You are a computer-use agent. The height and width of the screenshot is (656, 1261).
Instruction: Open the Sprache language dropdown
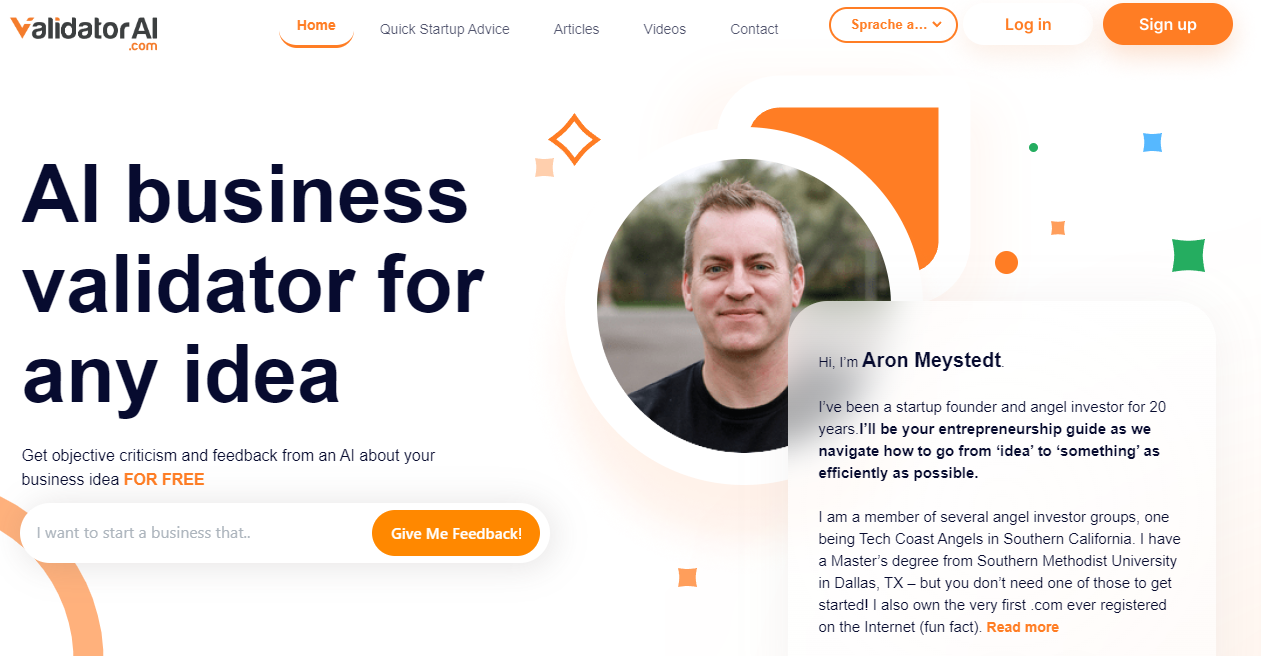[893, 25]
